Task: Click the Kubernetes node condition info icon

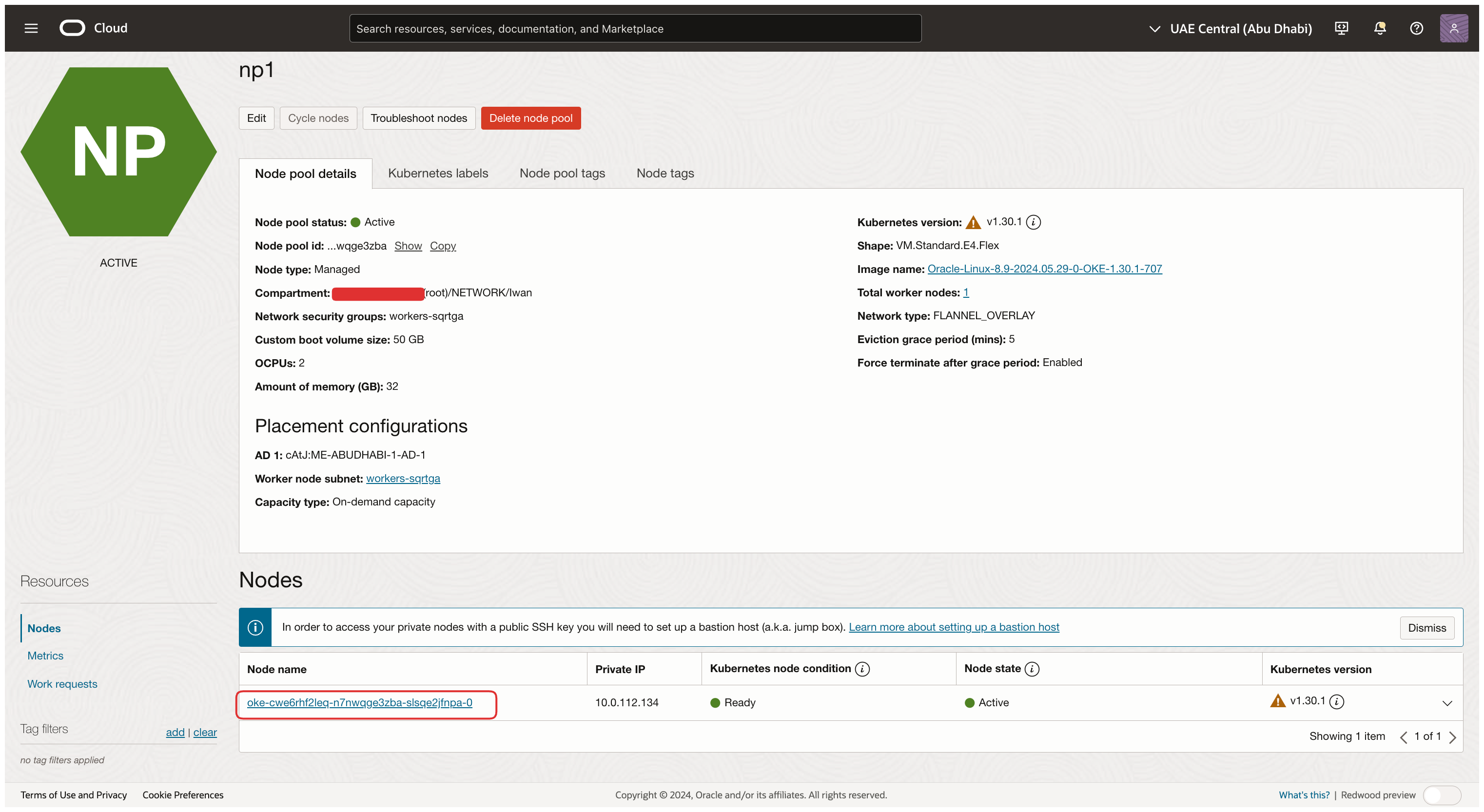Action: tap(862, 669)
